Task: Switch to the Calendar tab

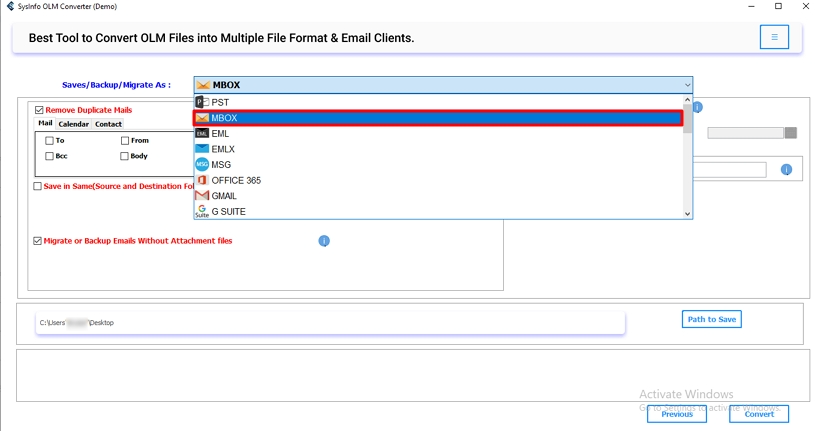Action: (74, 124)
